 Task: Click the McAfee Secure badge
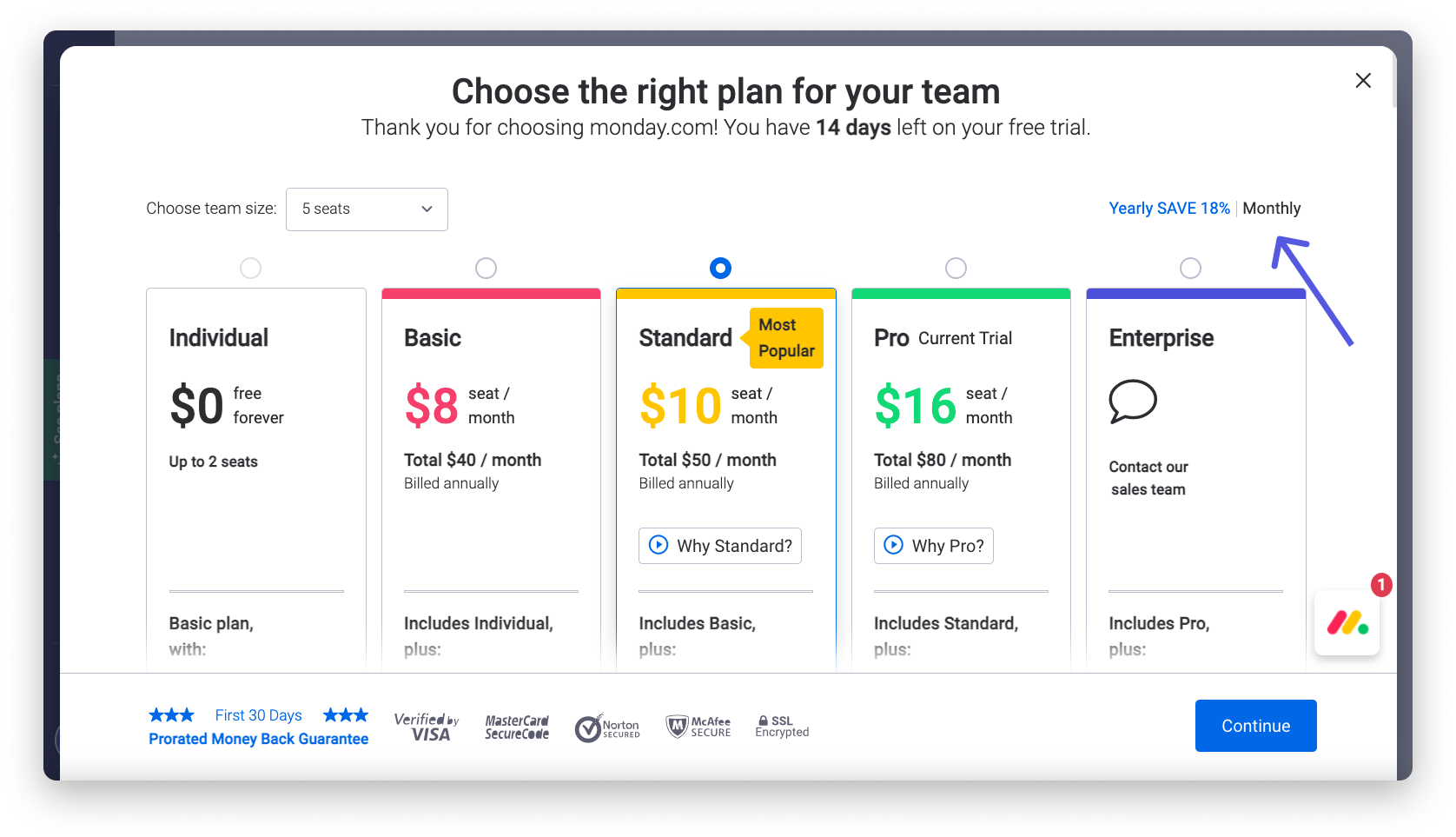tap(698, 727)
